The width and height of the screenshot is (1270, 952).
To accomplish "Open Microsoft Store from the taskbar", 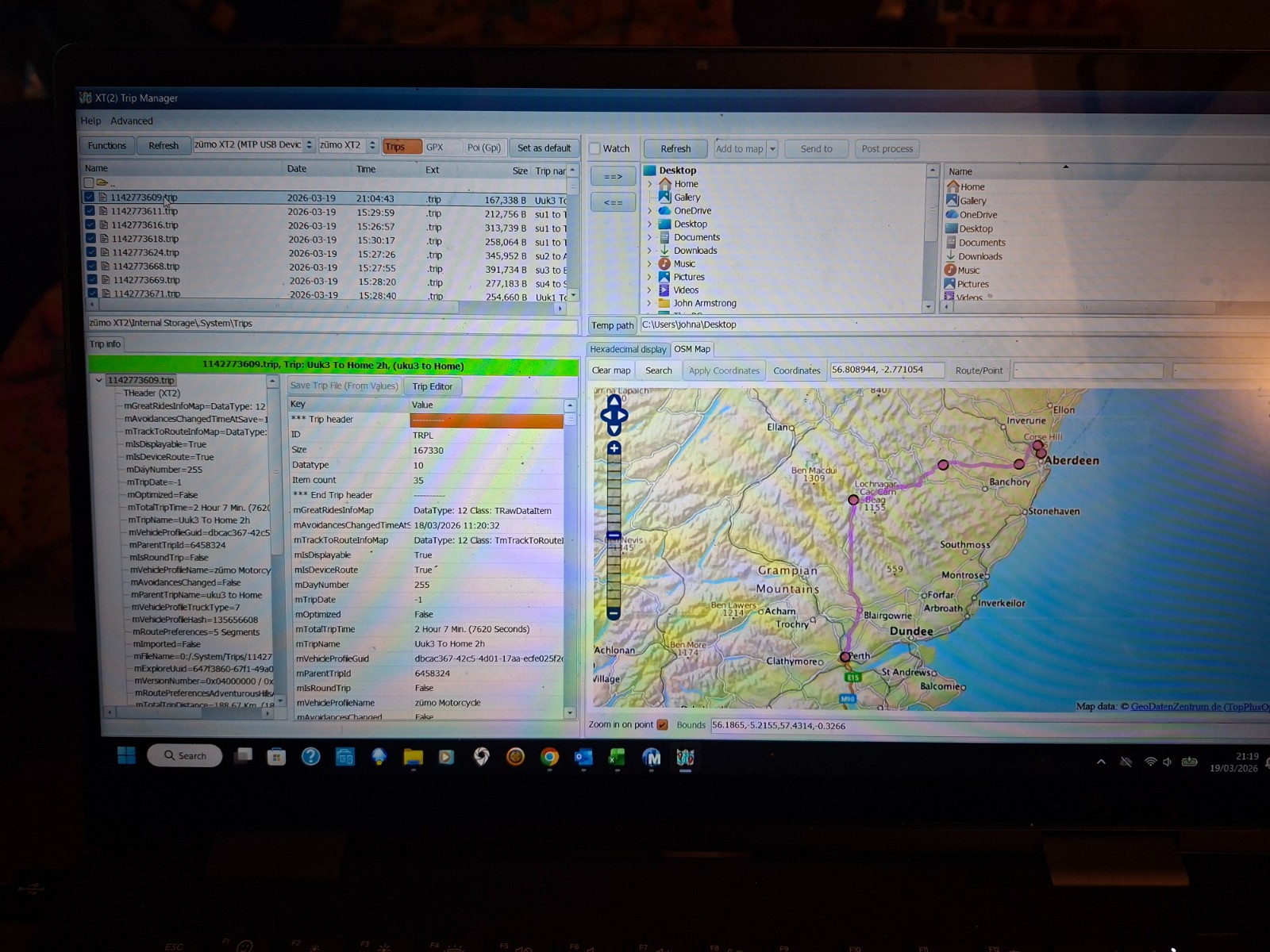I will pyautogui.click(x=276, y=757).
